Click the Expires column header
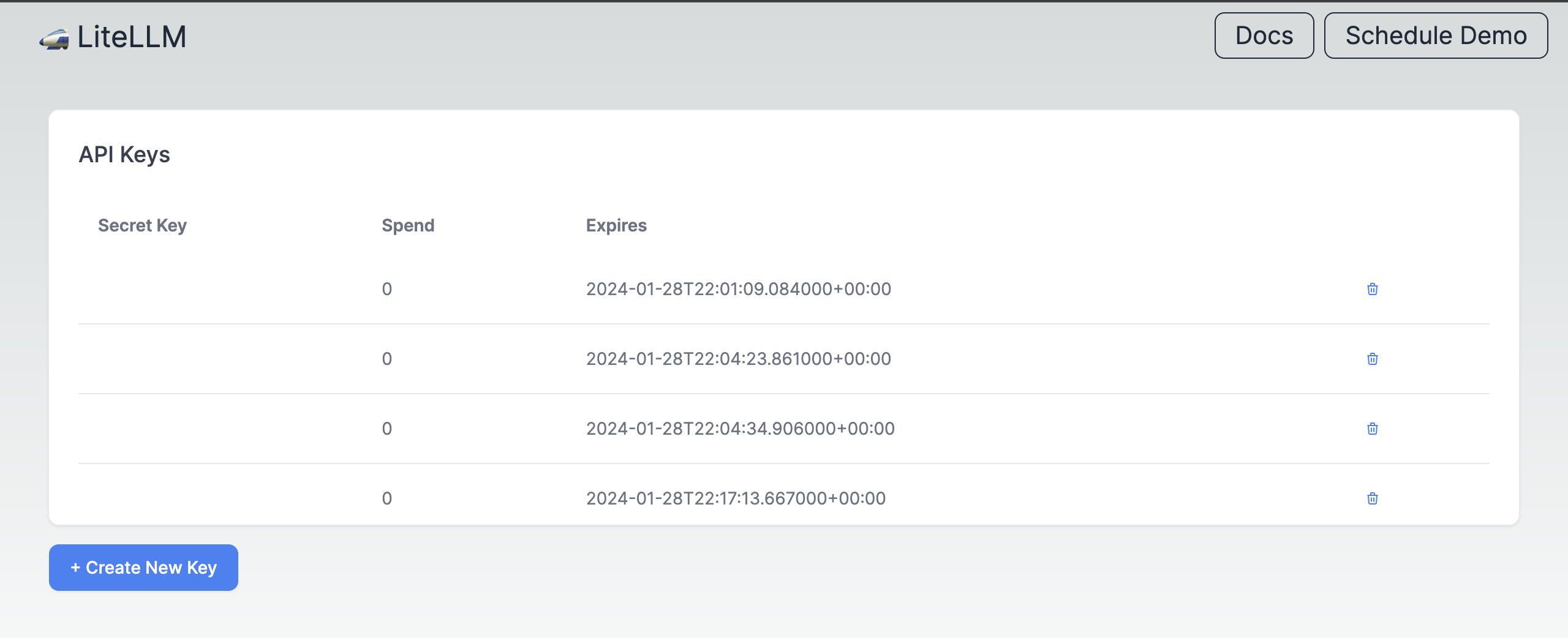 point(616,225)
